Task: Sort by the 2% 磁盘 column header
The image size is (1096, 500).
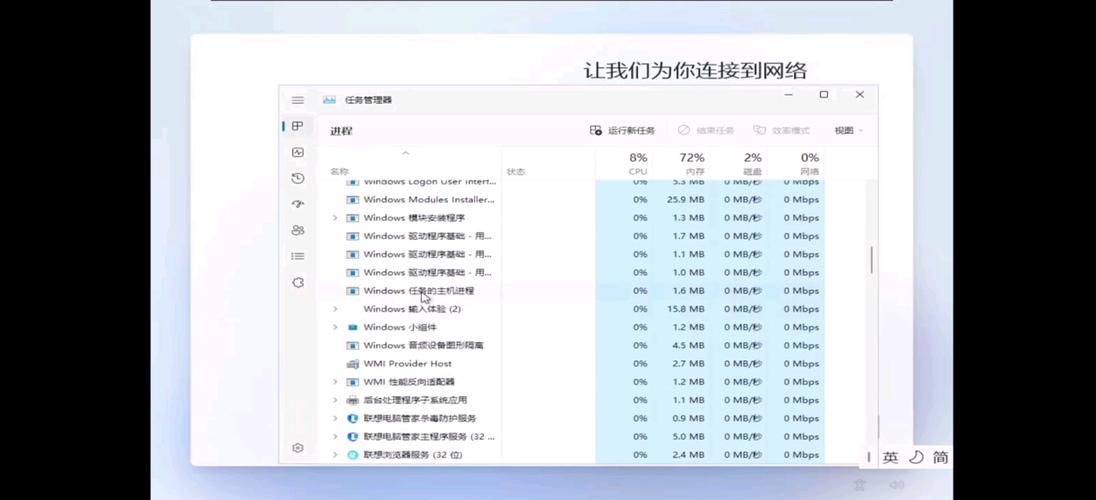Action: 751,164
